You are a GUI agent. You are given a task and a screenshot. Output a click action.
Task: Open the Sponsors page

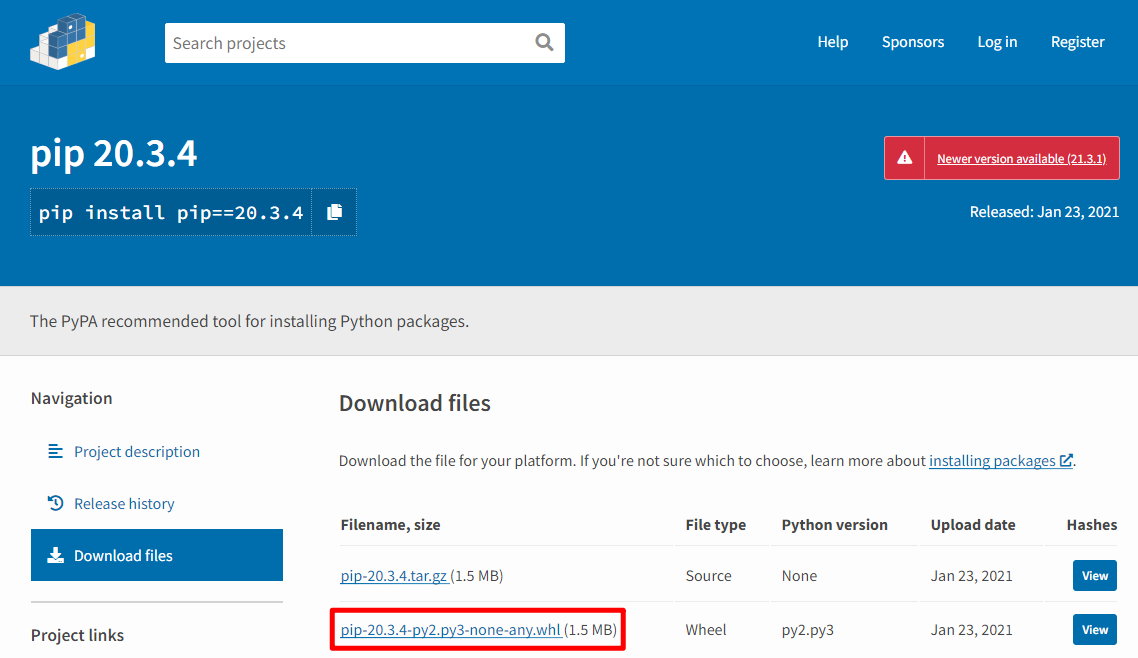(x=912, y=42)
